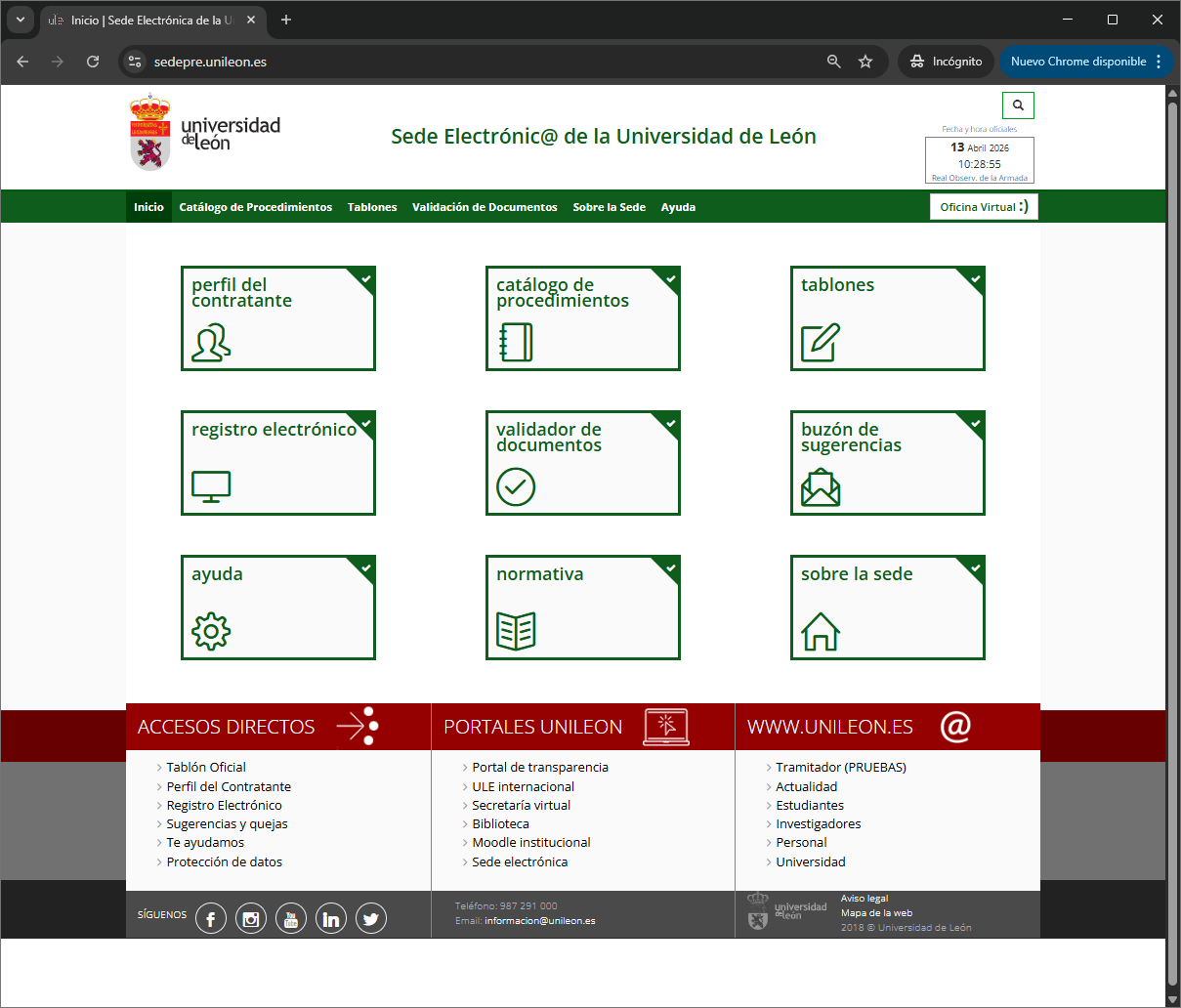Click informacion@unileon.es email link
Viewport: 1181px width, 1008px height.
pyautogui.click(x=540, y=921)
